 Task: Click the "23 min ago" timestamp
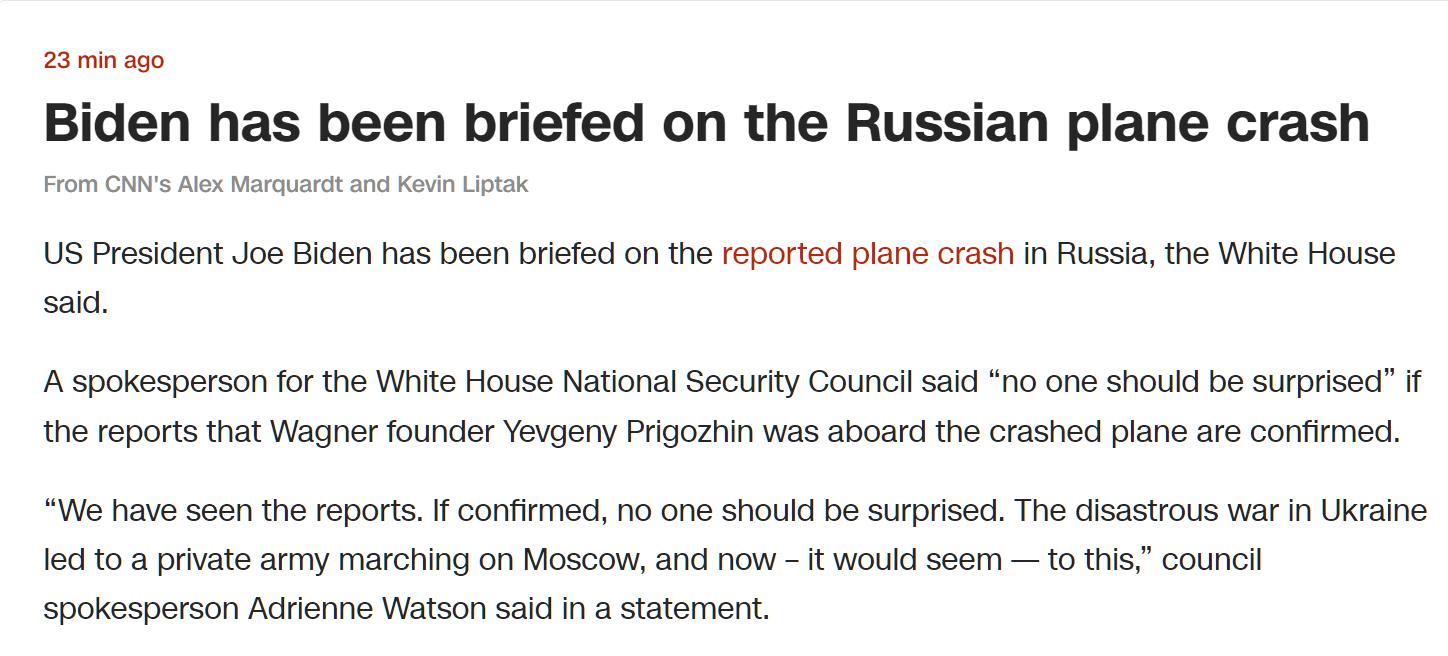coord(103,60)
